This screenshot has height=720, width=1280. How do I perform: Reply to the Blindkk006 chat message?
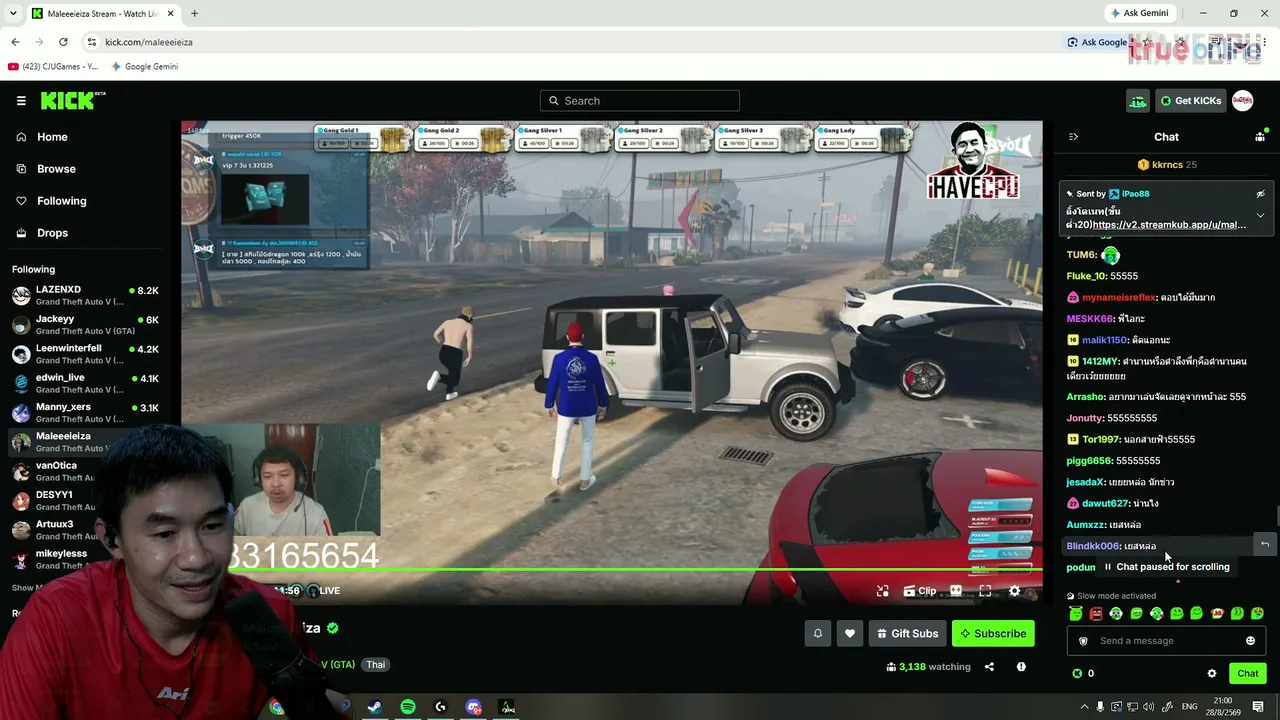(1264, 545)
